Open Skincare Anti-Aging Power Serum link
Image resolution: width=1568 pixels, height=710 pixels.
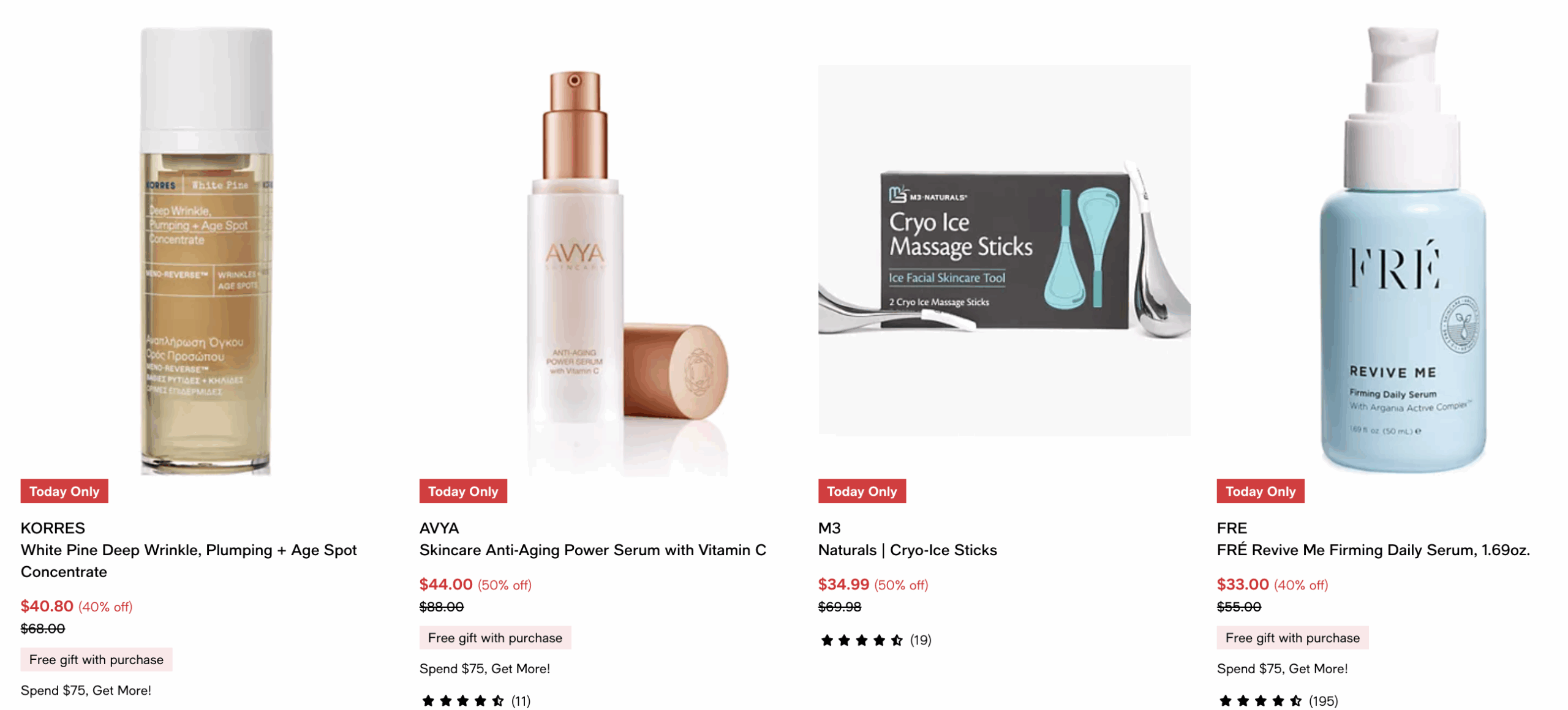click(x=593, y=550)
